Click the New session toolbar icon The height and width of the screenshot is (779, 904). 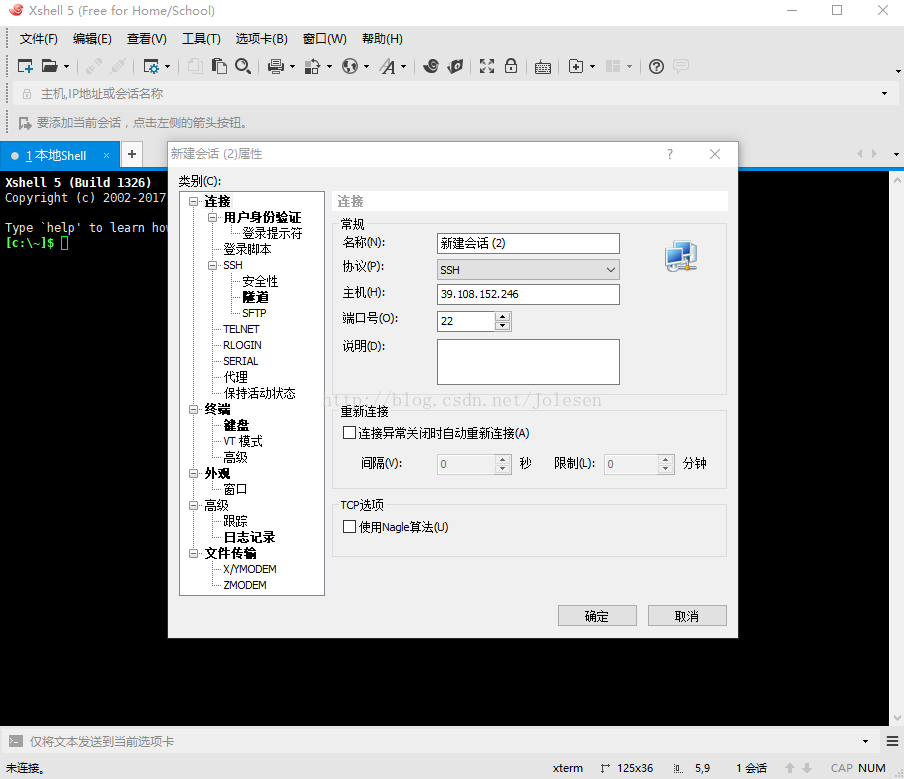(25, 66)
